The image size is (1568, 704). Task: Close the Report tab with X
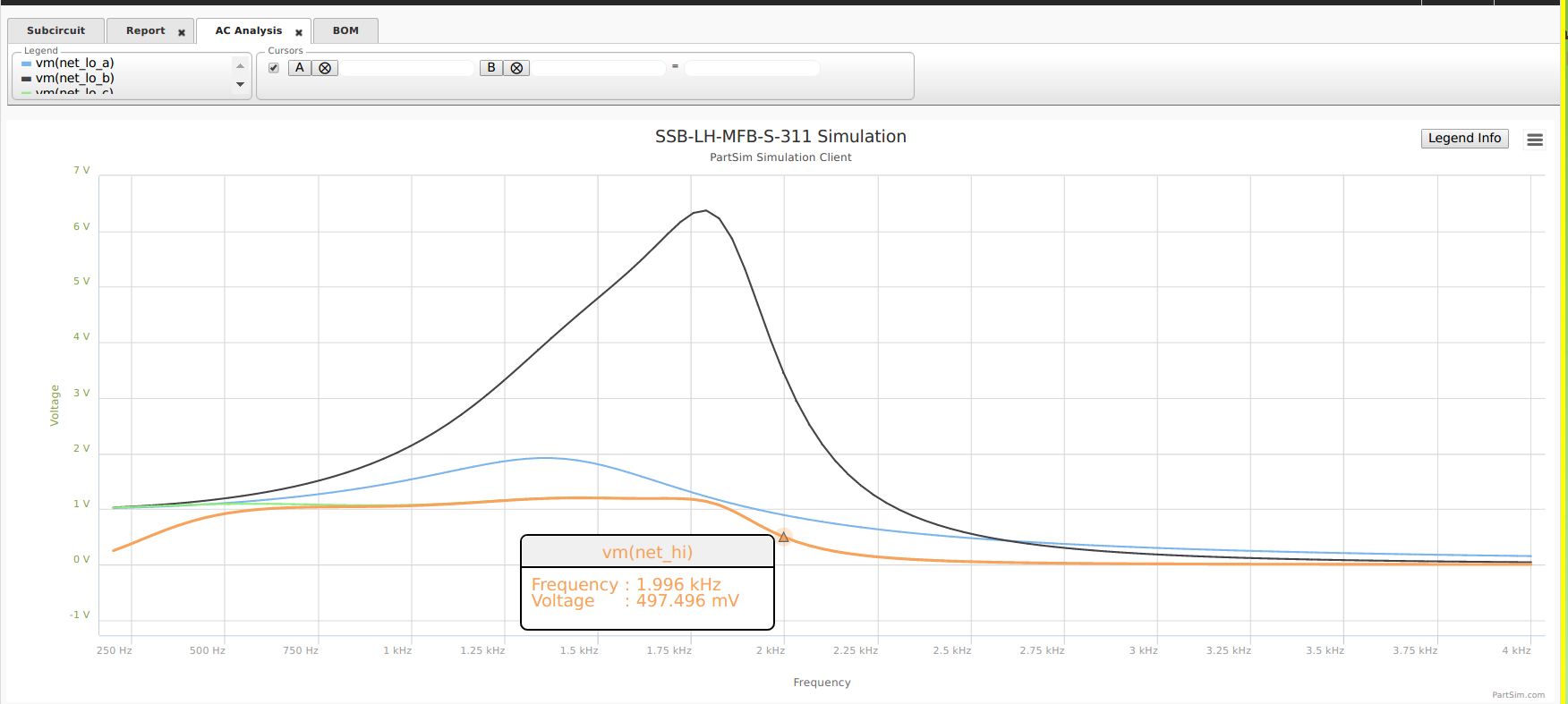click(x=182, y=32)
